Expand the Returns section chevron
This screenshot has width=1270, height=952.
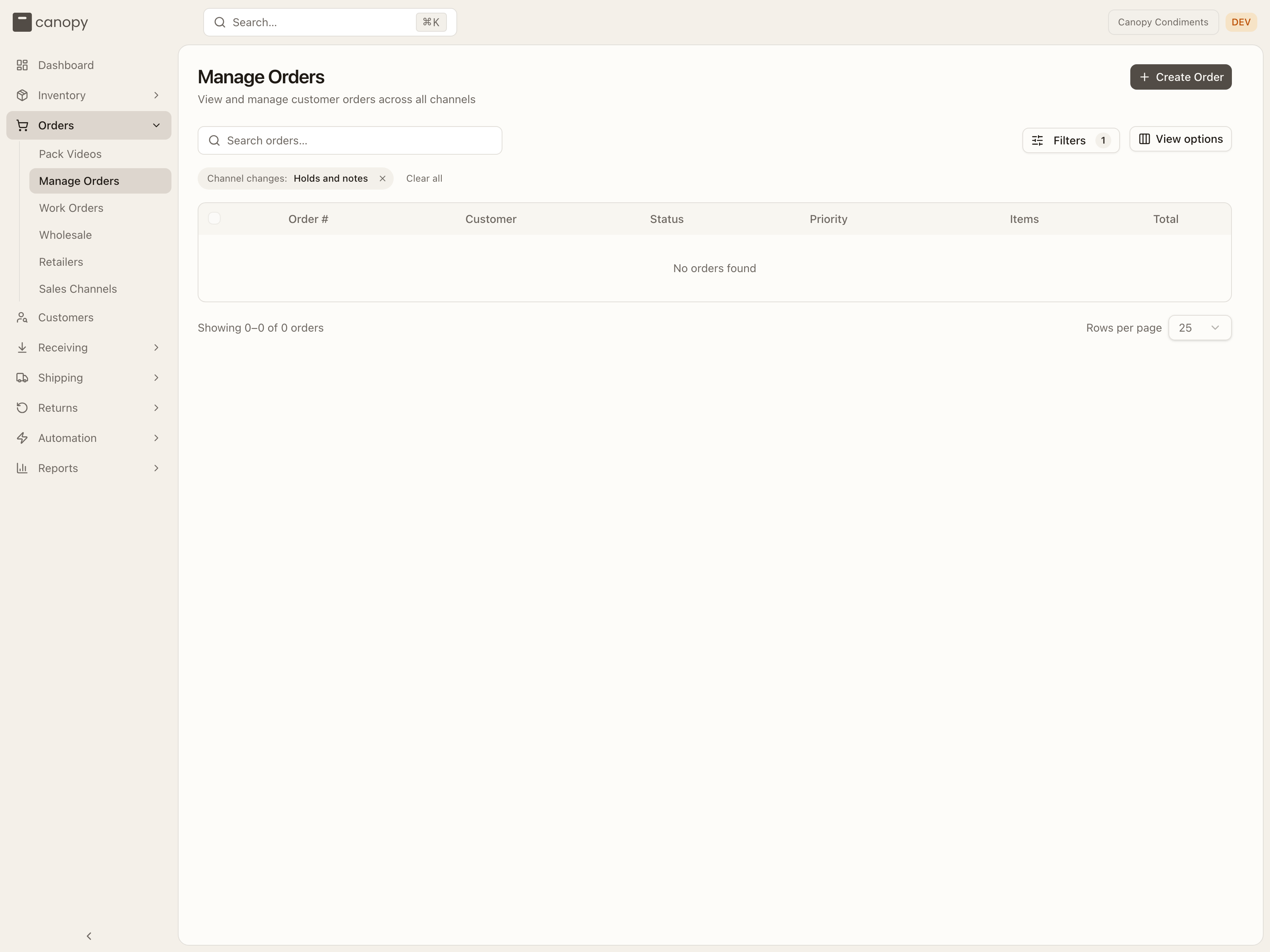click(156, 408)
